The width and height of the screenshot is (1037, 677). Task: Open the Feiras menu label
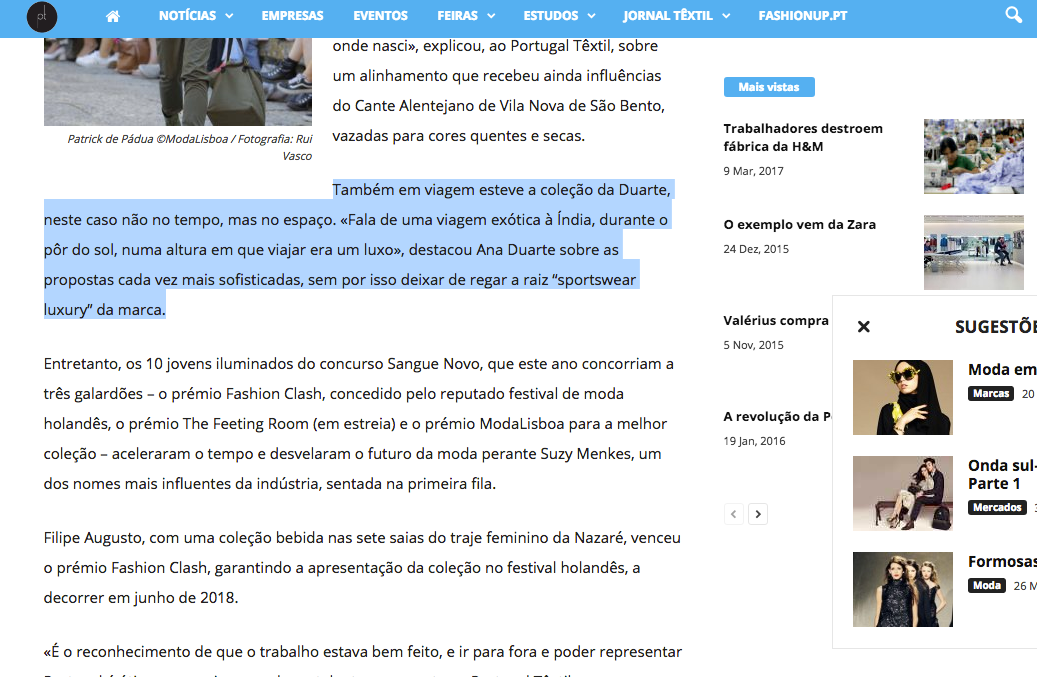pyautogui.click(x=457, y=16)
